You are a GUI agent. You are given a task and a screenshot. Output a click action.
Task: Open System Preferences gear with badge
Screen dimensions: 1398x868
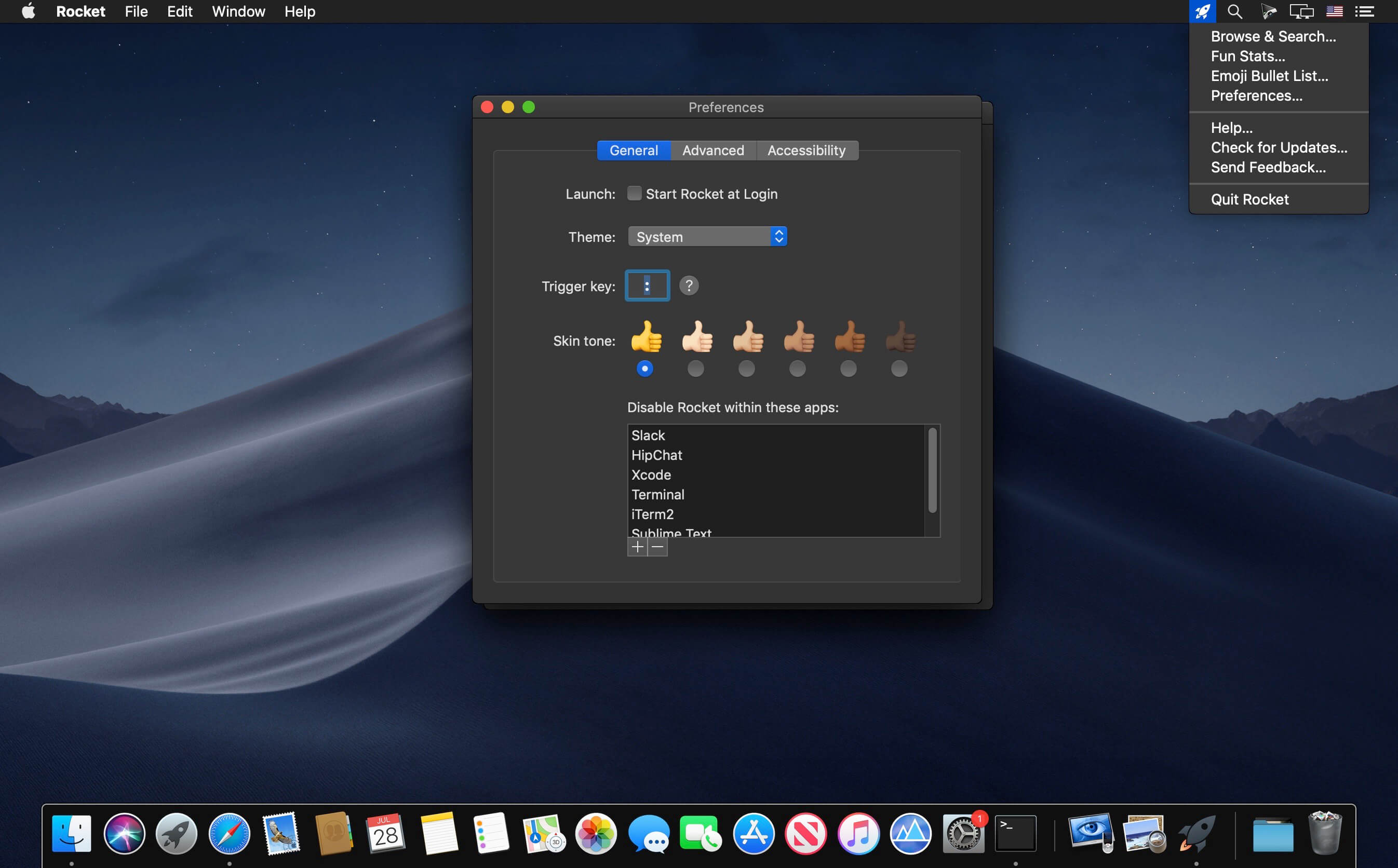pos(963,834)
